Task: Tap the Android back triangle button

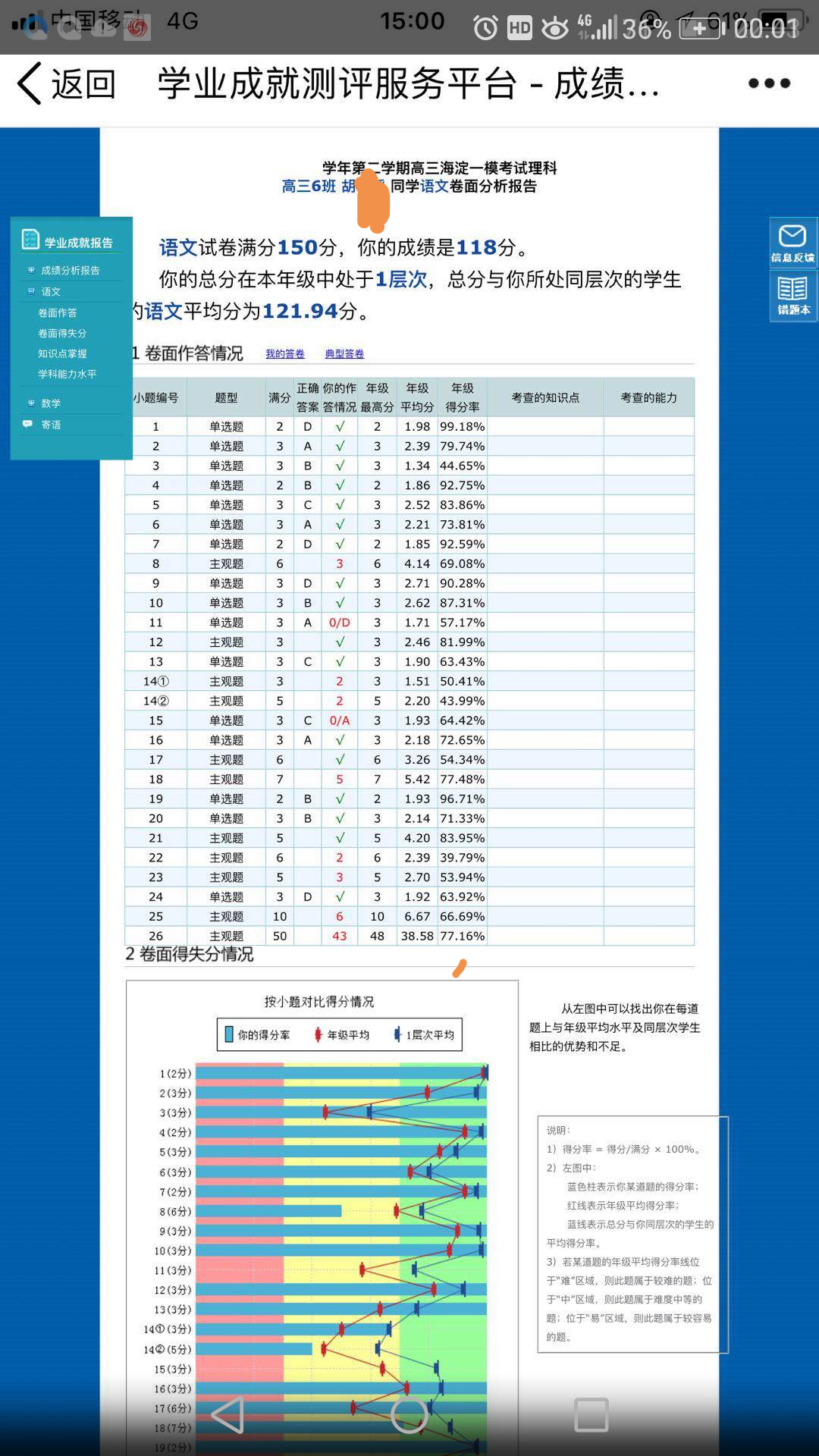Action: (227, 1414)
